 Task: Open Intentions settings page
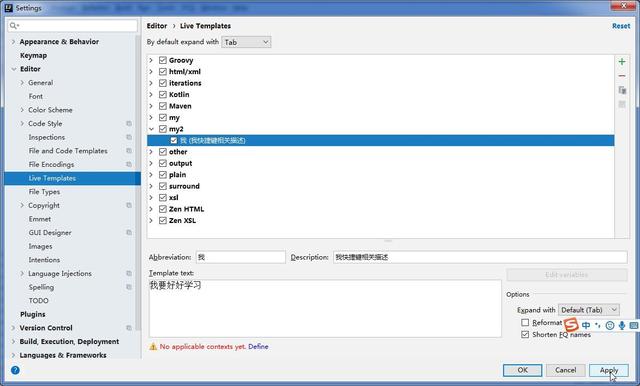pos(44,260)
